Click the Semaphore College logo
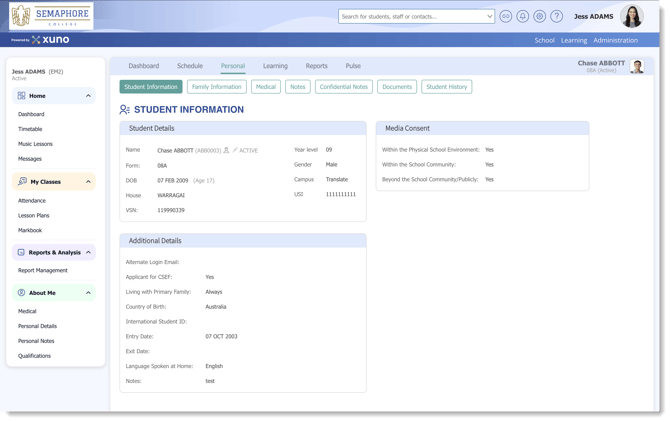670x422 pixels. coord(51,16)
